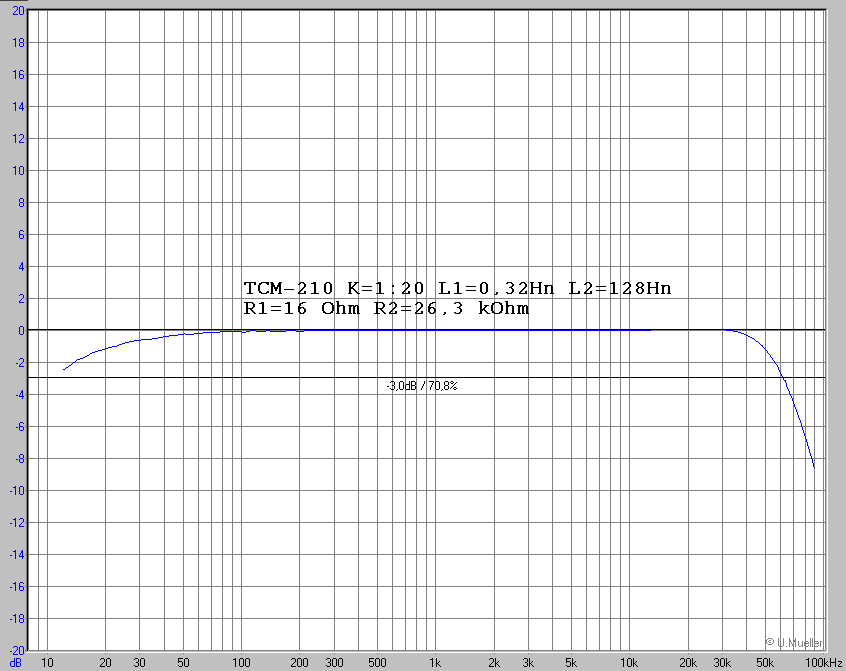The width and height of the screenshot is (846, 671).
Task: Click the -4 label on the dB axis
Action: (x=19, y=394)
